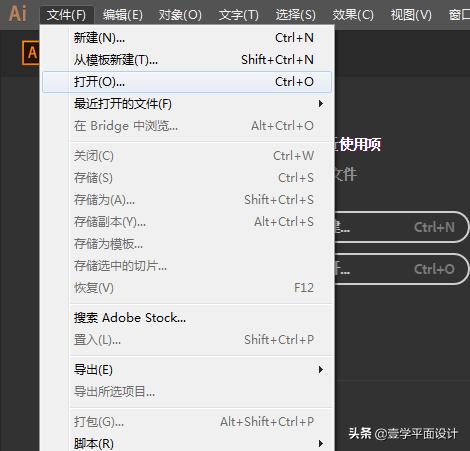Open the 文字(T) menu

239,15
